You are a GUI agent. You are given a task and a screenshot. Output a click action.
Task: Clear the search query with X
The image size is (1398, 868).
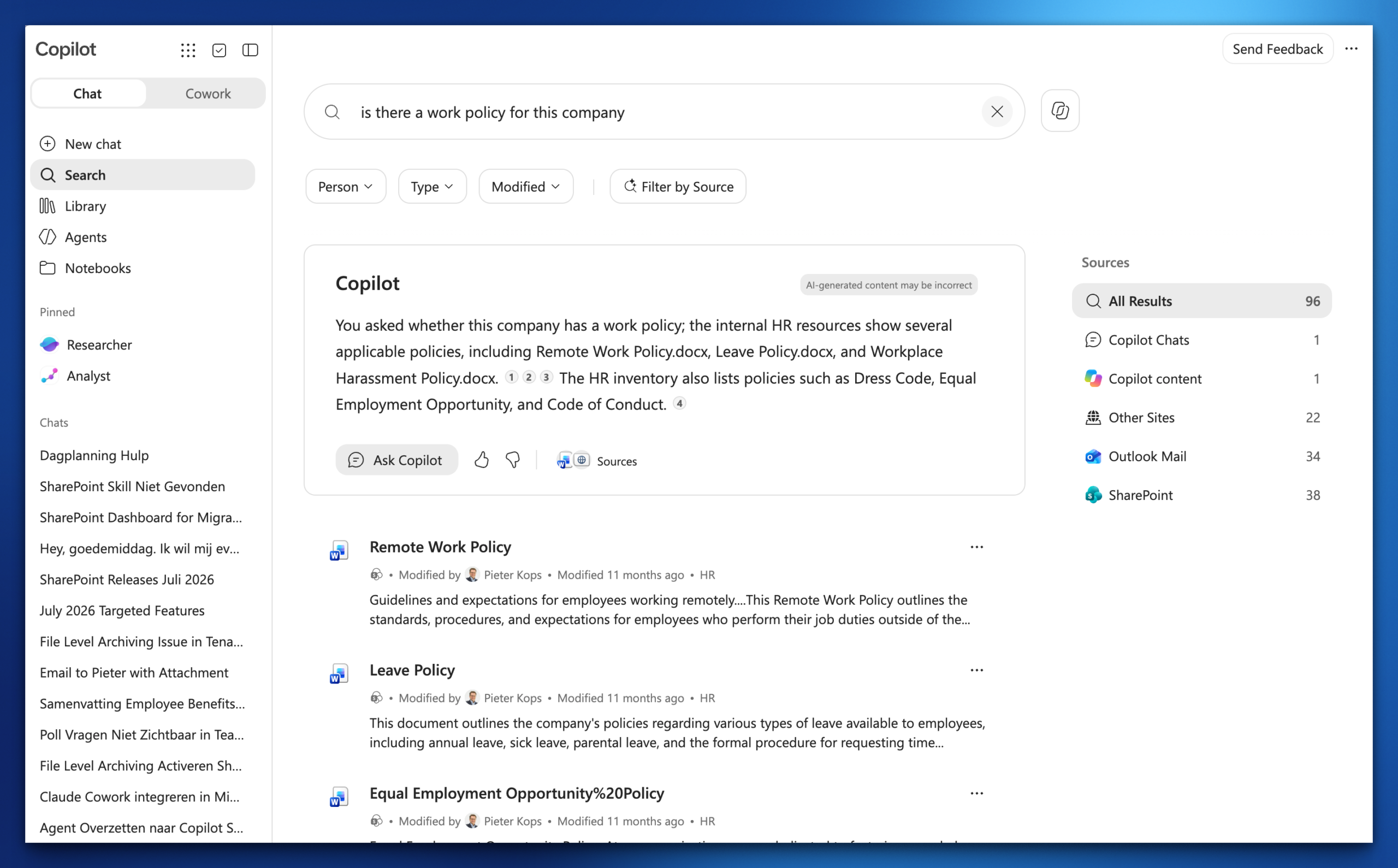pyautogui.click(x=997, y=111)
